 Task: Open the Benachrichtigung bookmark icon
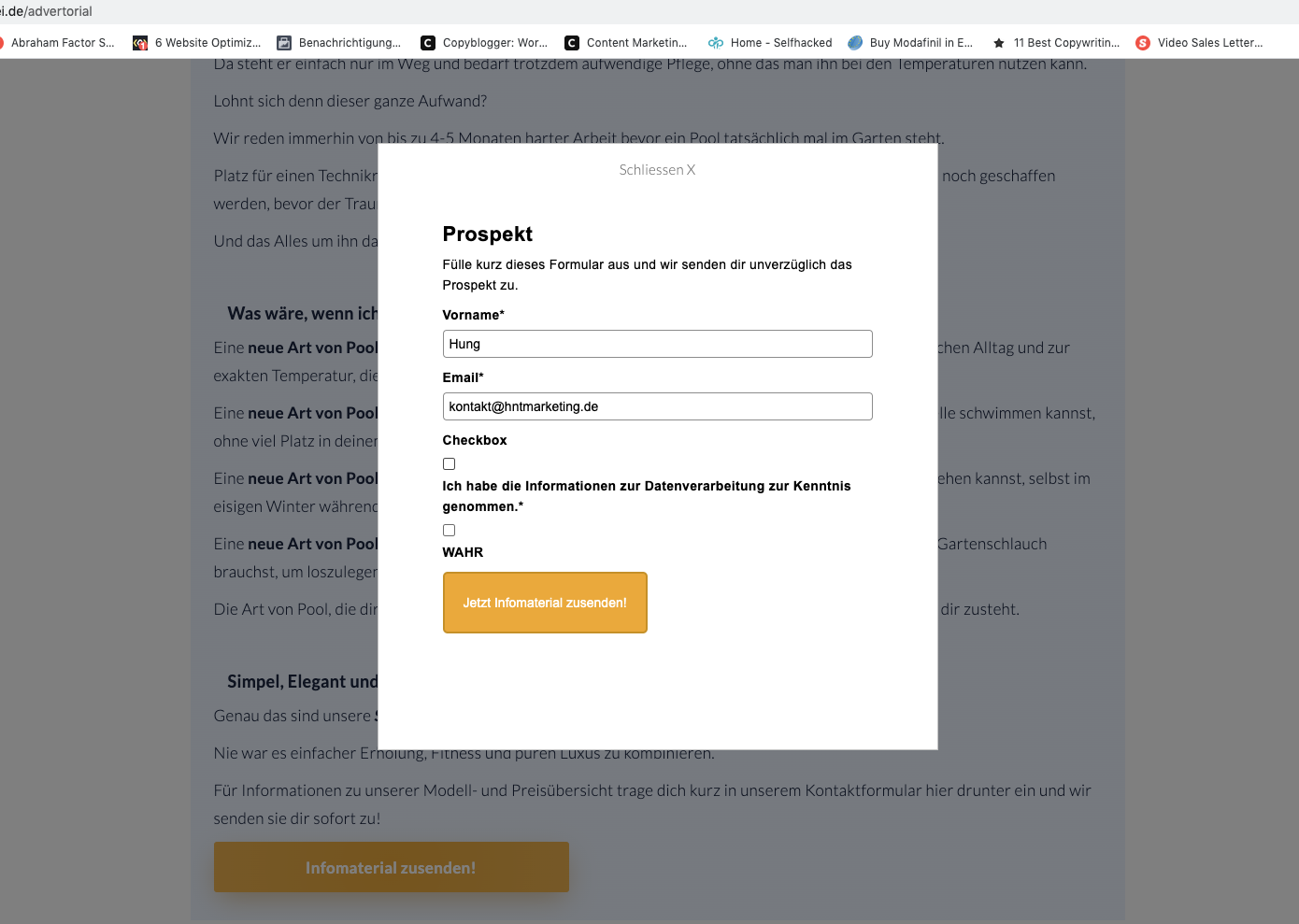[x=284, y=43]
